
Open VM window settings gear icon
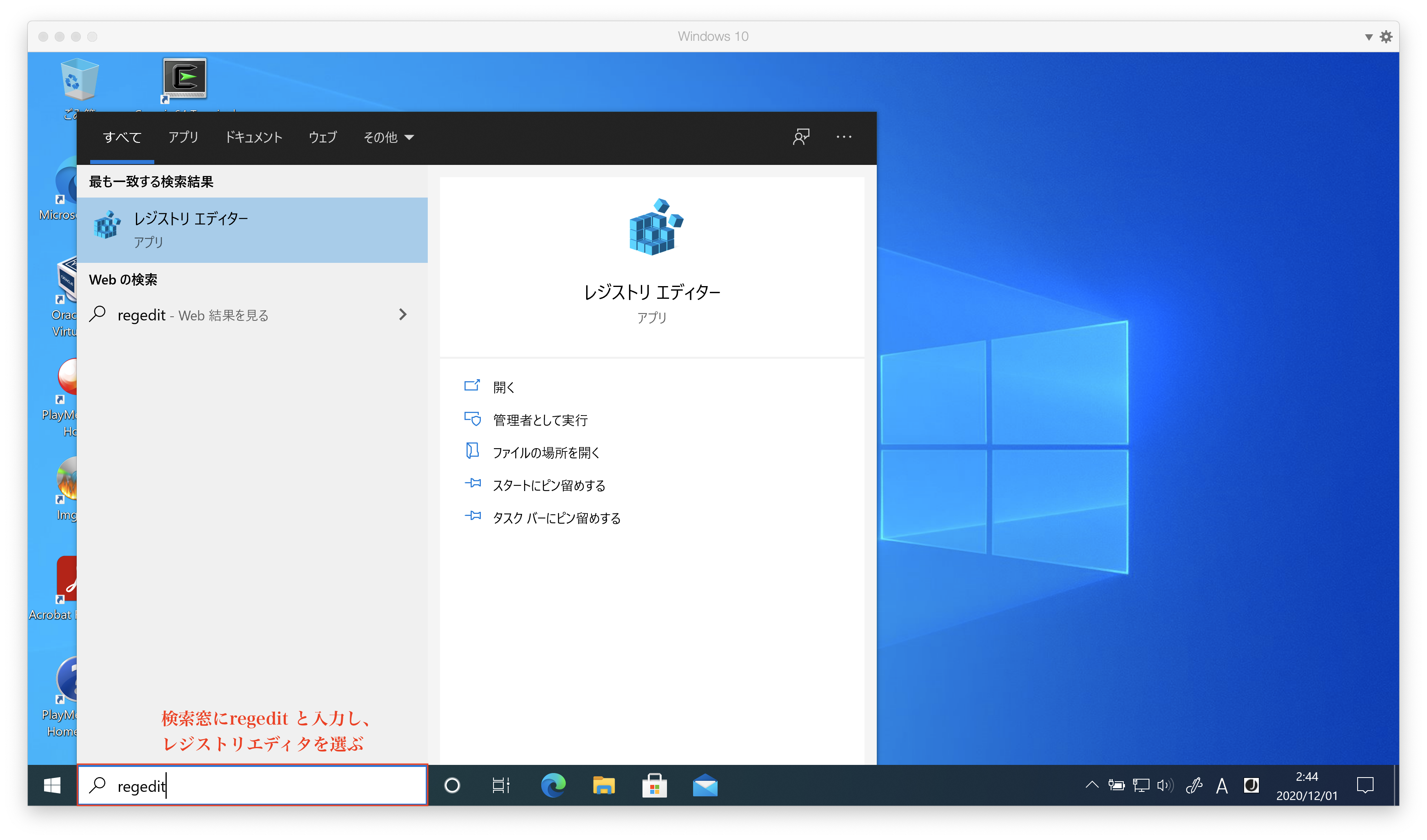point(1386,37)
